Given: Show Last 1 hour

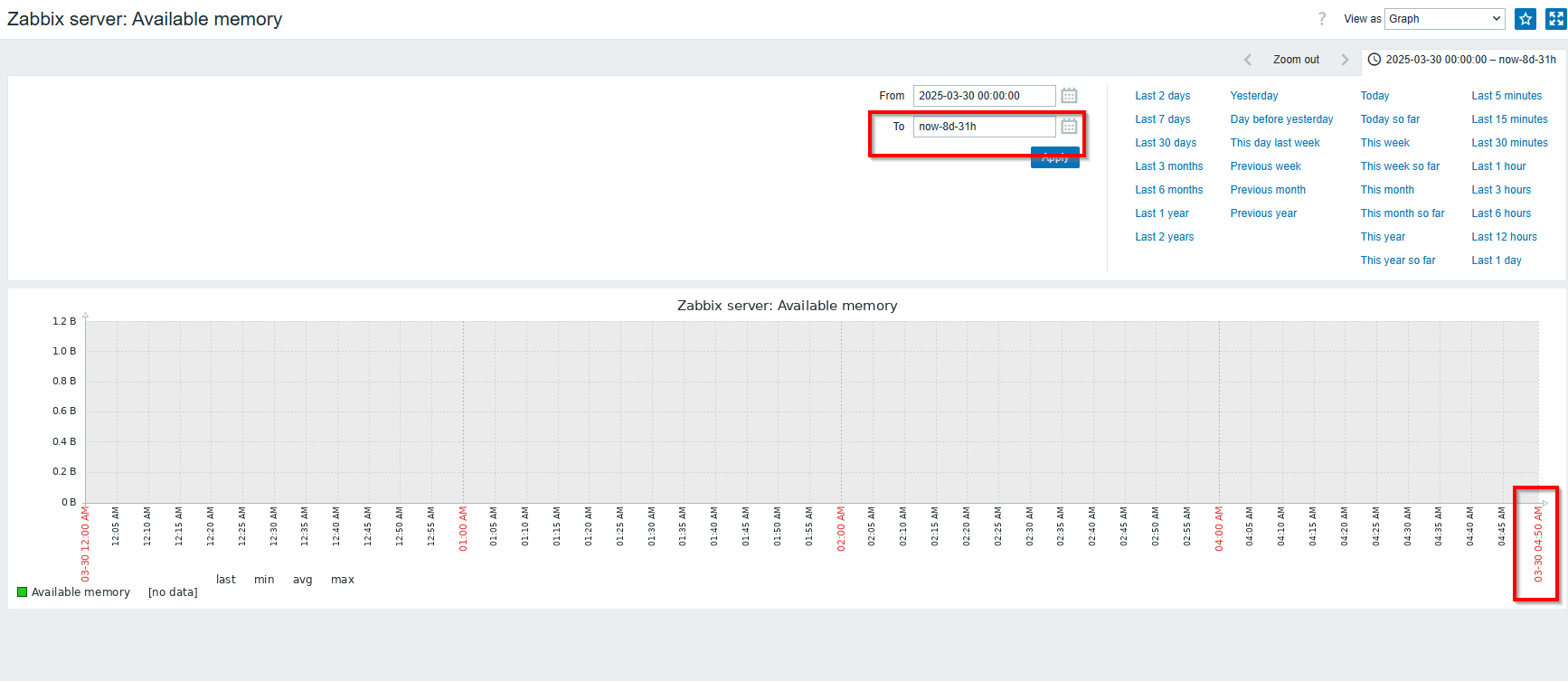Looking at the screenshot, I should (1498, 166).
